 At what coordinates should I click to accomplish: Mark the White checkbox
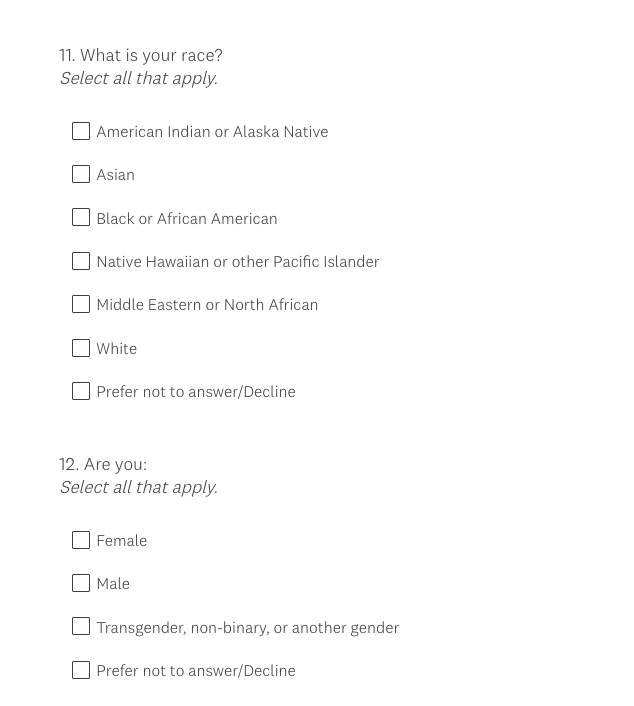click(81, 348)
